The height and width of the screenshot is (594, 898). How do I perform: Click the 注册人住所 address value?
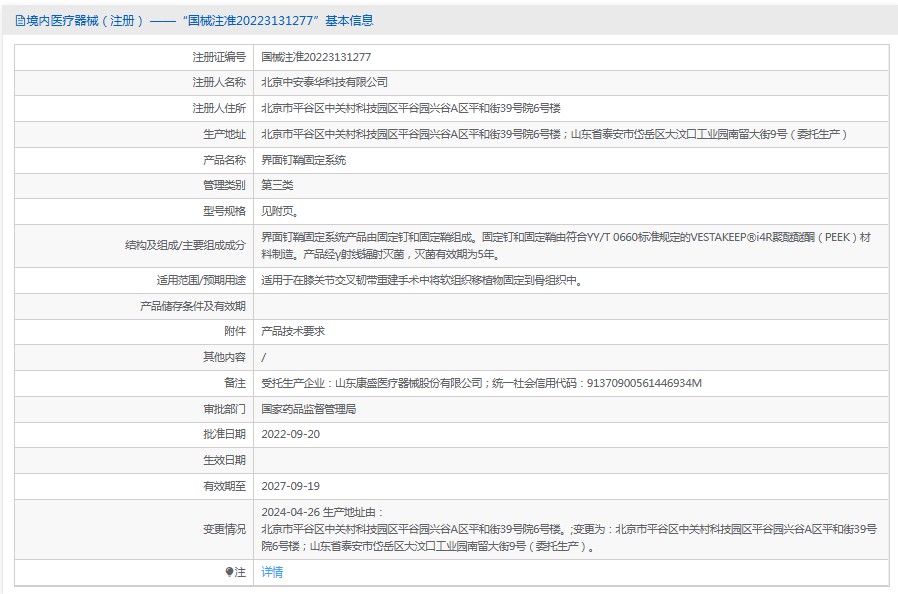click(x=411, y=108)
